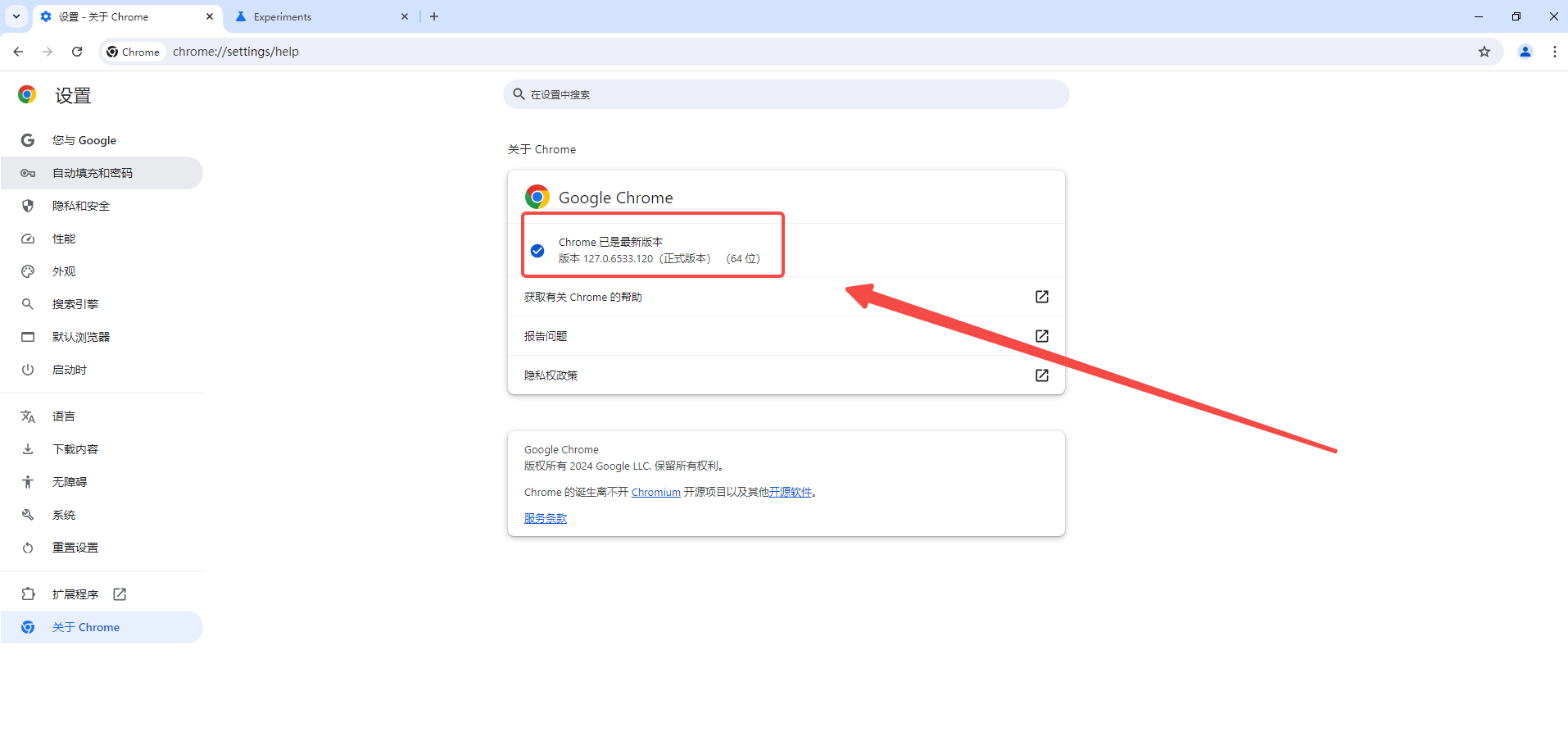
Task: Open a new tab with the plus button
Action: (x=434, y=16)
